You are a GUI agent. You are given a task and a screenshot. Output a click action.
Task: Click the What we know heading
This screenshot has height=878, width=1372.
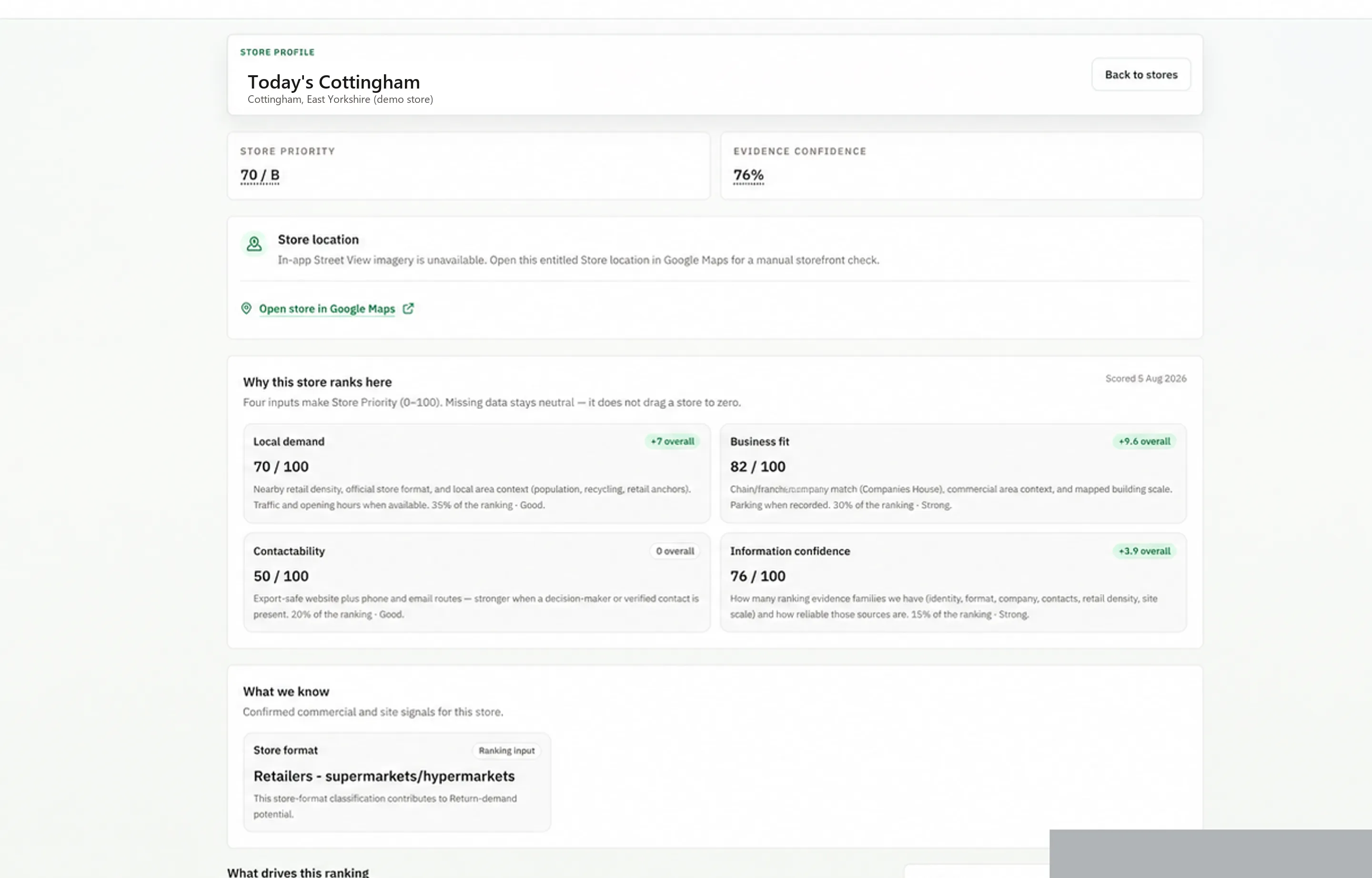pos(286,691)
